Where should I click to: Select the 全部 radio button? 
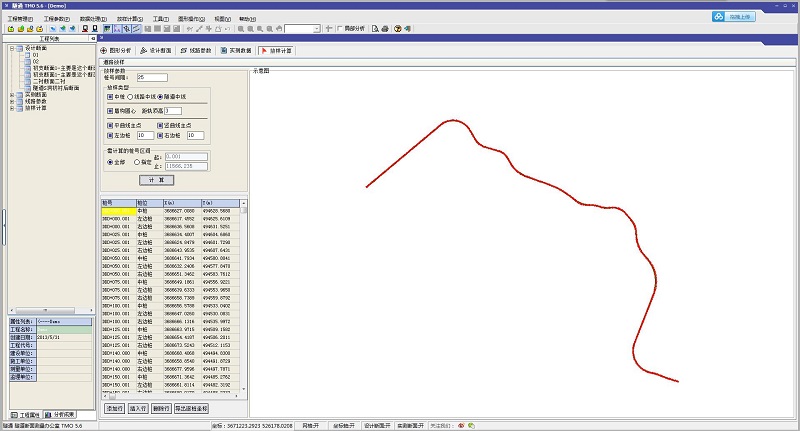110,162
